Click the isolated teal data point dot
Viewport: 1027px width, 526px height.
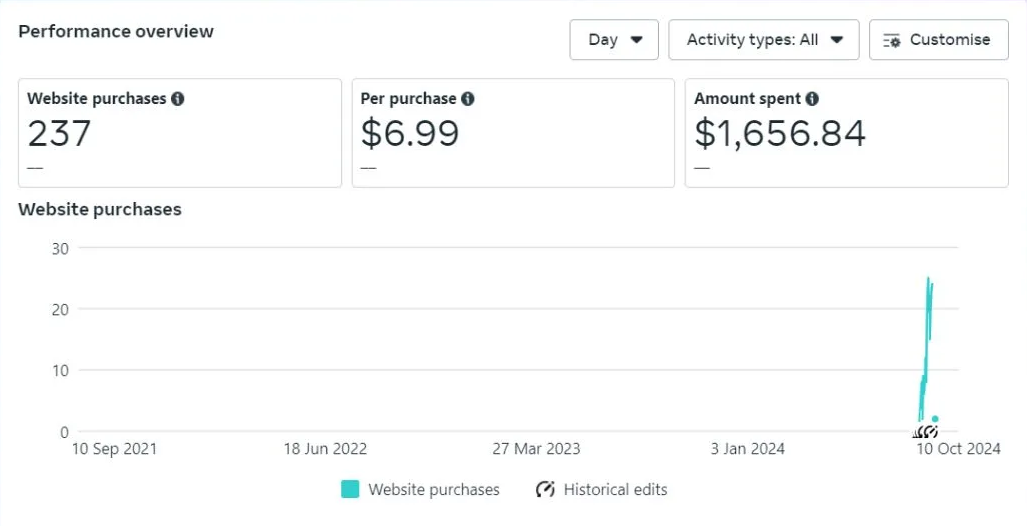click(935, 419)
